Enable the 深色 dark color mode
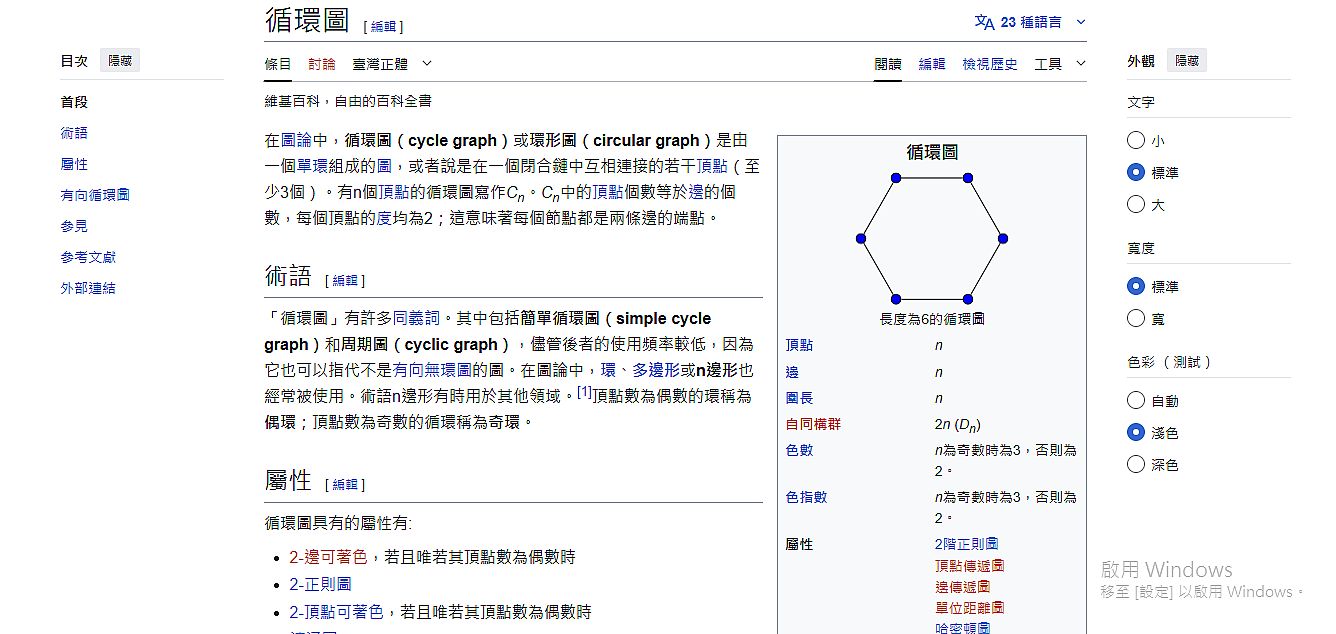 pyautogui.click(x=1136, y=465)
